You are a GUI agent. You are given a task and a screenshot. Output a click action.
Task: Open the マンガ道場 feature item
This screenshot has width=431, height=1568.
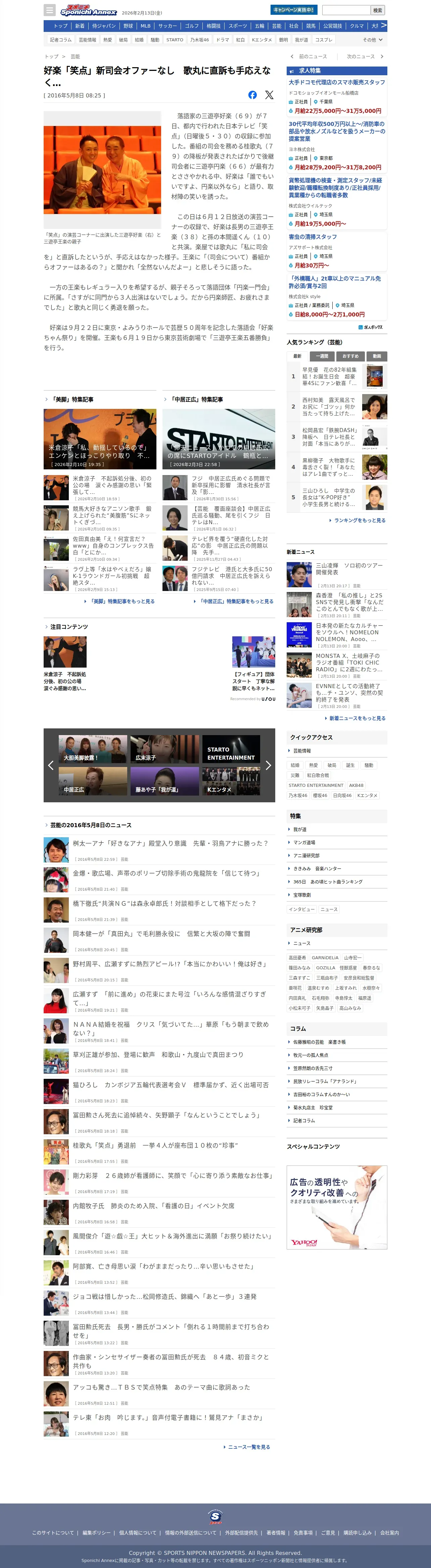click(x=337, y=842)
